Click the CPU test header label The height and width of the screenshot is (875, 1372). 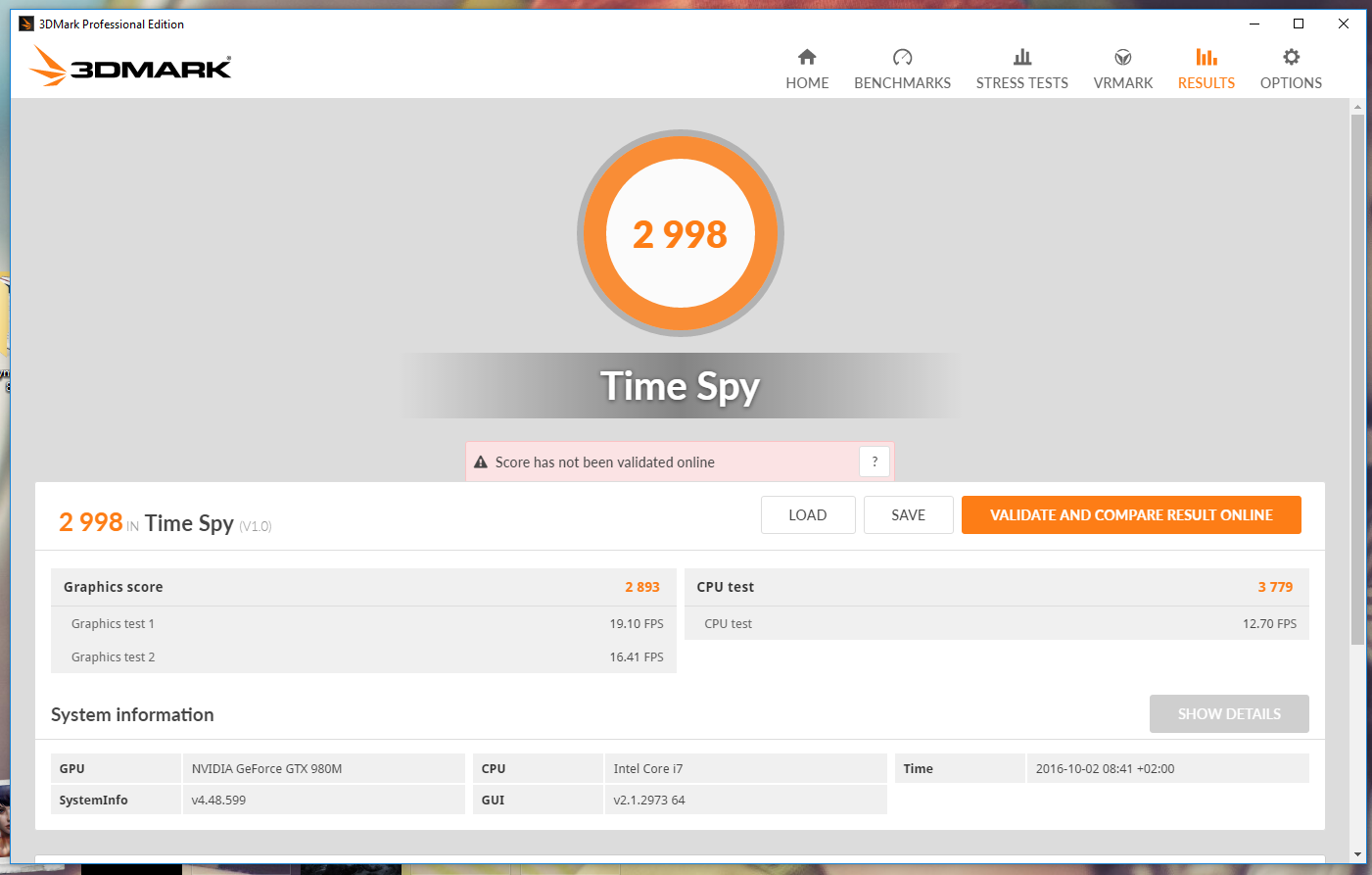point(726,587)
